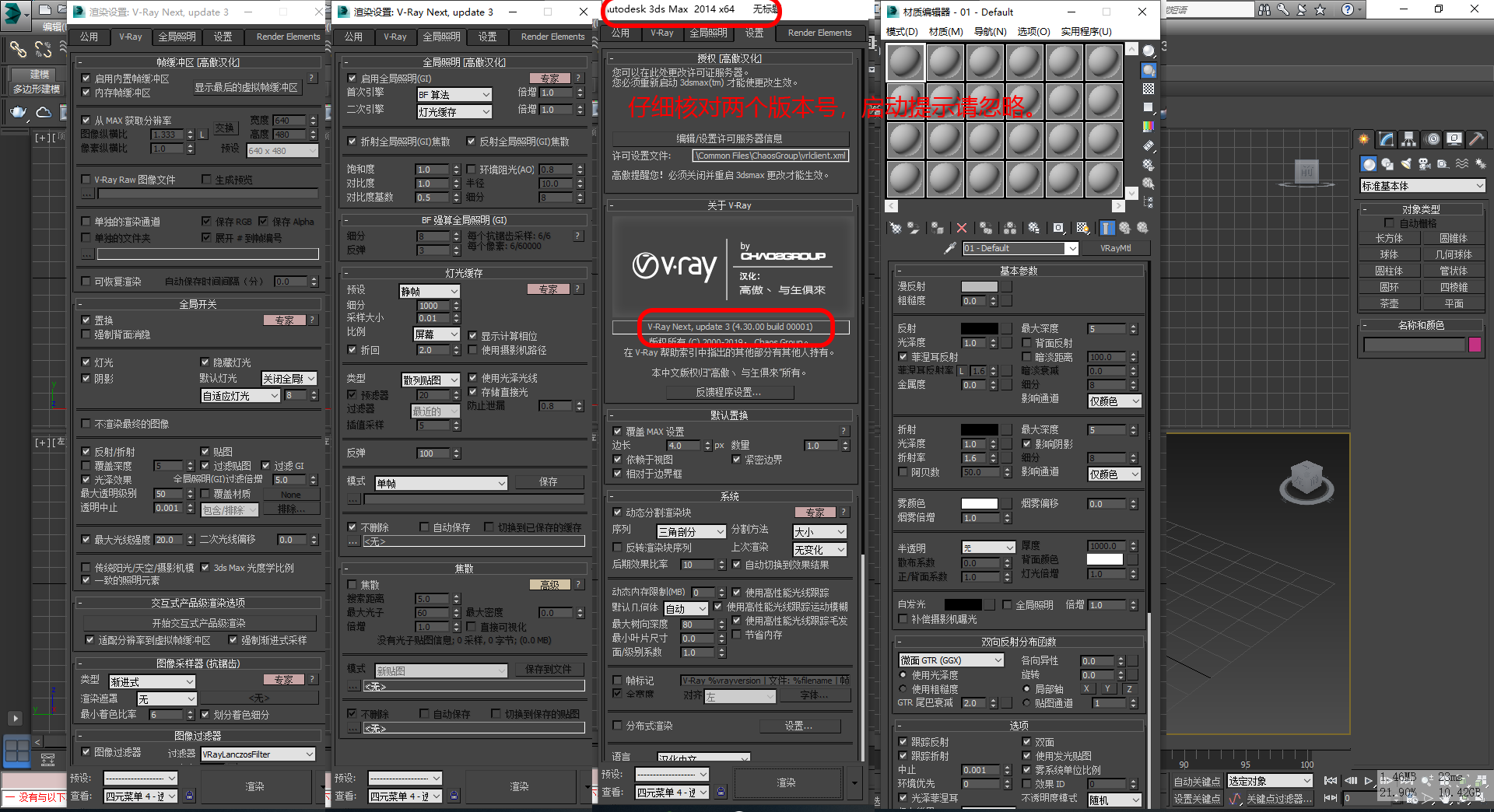The width and height of the screenshot is (1494, 812).
Task: Click the magenta object color swatch
Action: tap(1475, 345)
